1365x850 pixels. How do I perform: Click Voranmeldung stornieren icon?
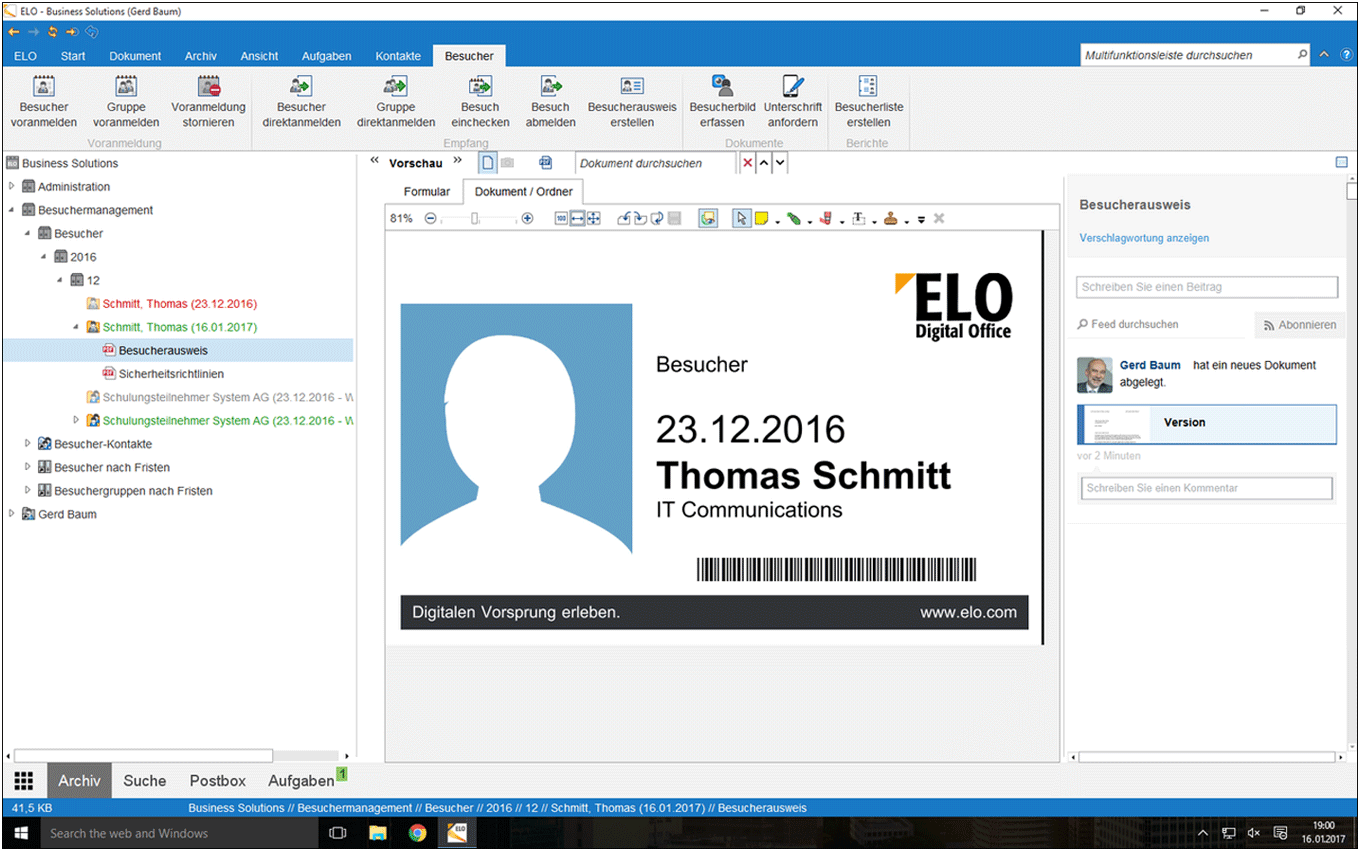click(208, 86)
